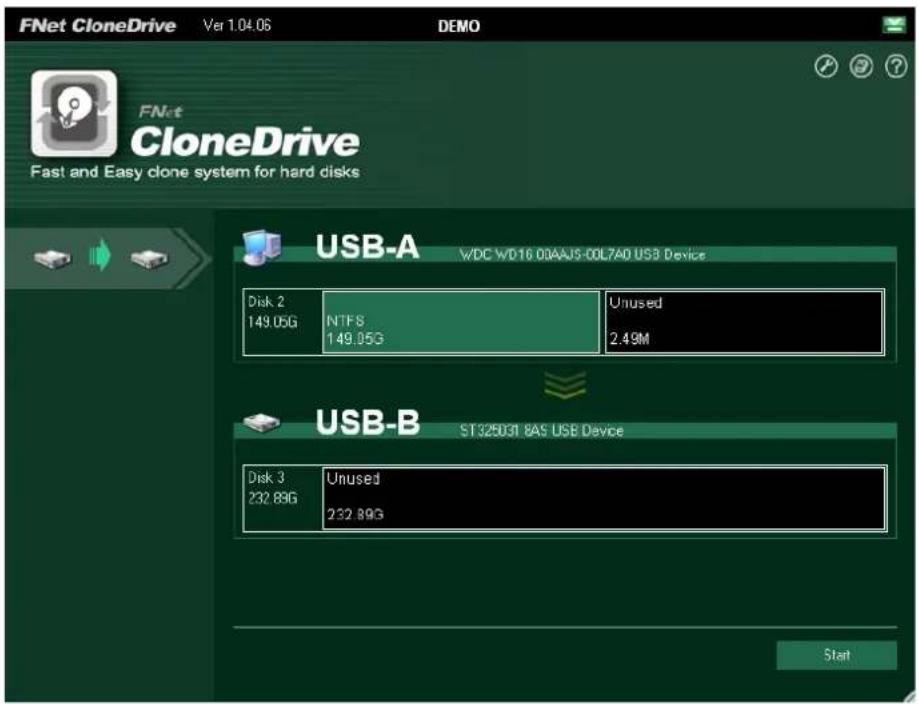Minimize the app using the green title bar icon
Viewport: 918px width, 704px height.
893,25
